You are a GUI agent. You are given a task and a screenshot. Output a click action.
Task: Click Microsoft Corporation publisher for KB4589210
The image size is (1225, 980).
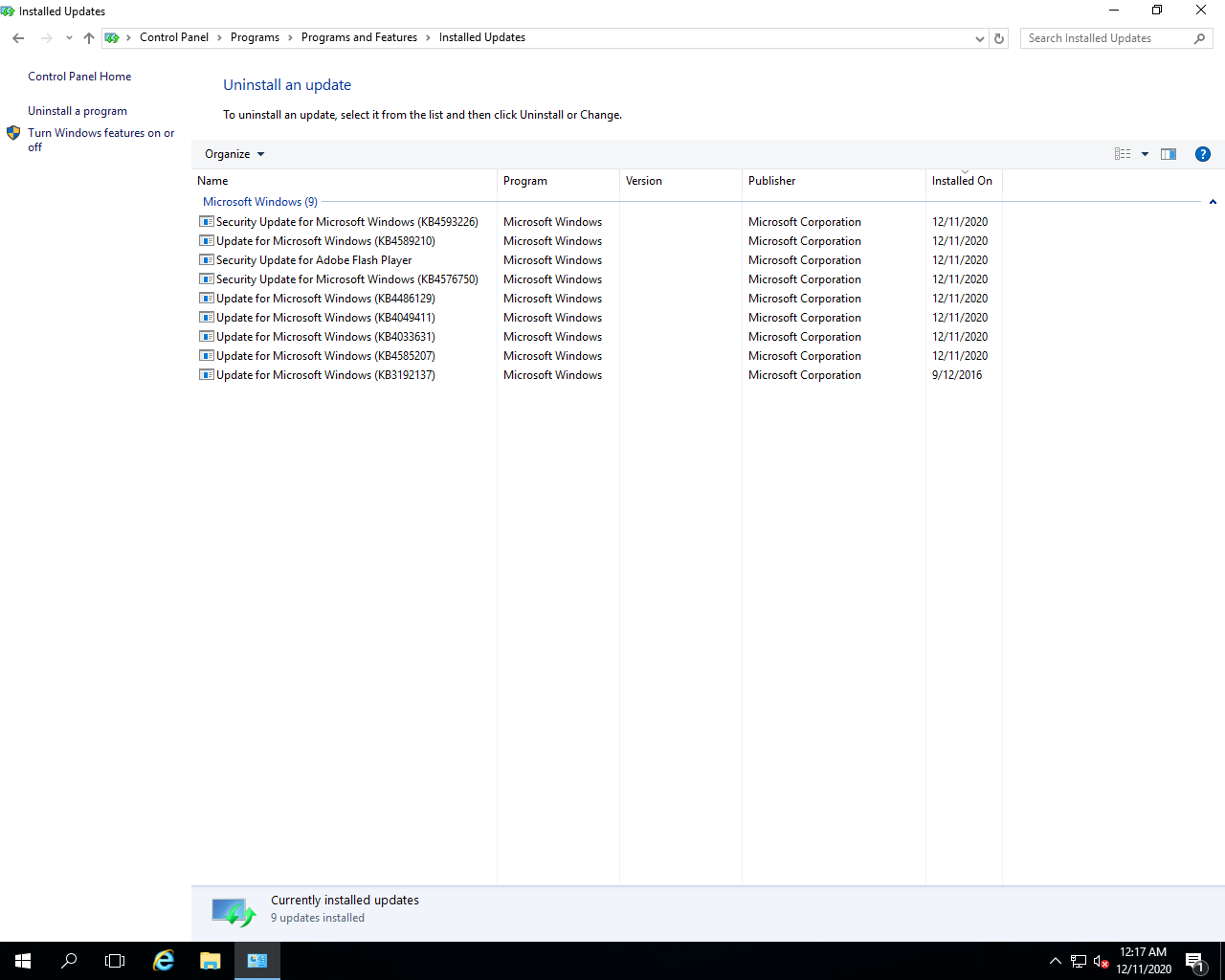tap(805, 241)
